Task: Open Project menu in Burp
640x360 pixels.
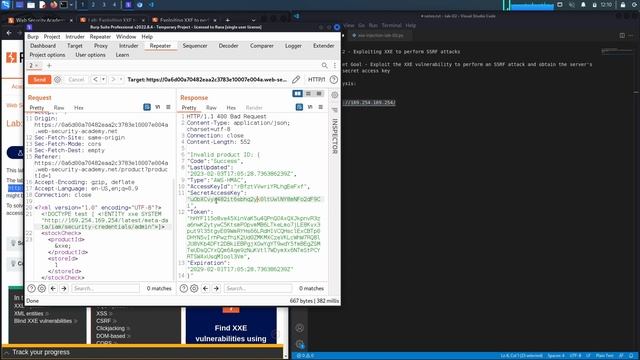Action: tap(52, 37)
